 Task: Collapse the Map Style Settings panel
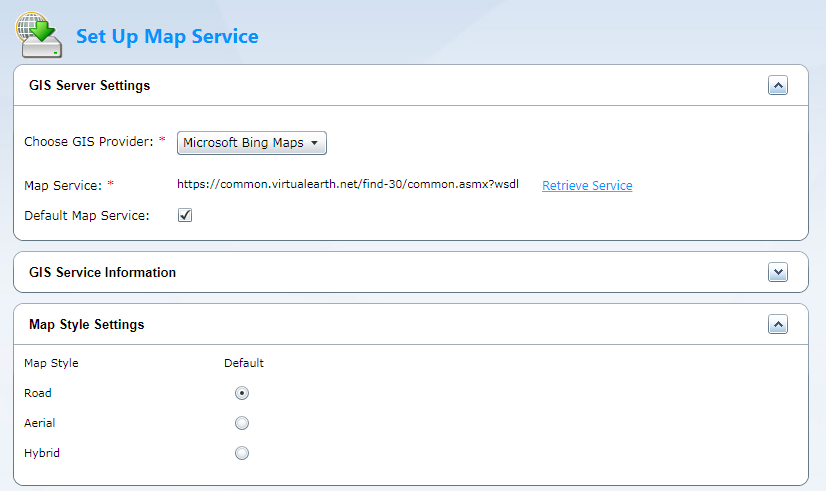[778, 324]
